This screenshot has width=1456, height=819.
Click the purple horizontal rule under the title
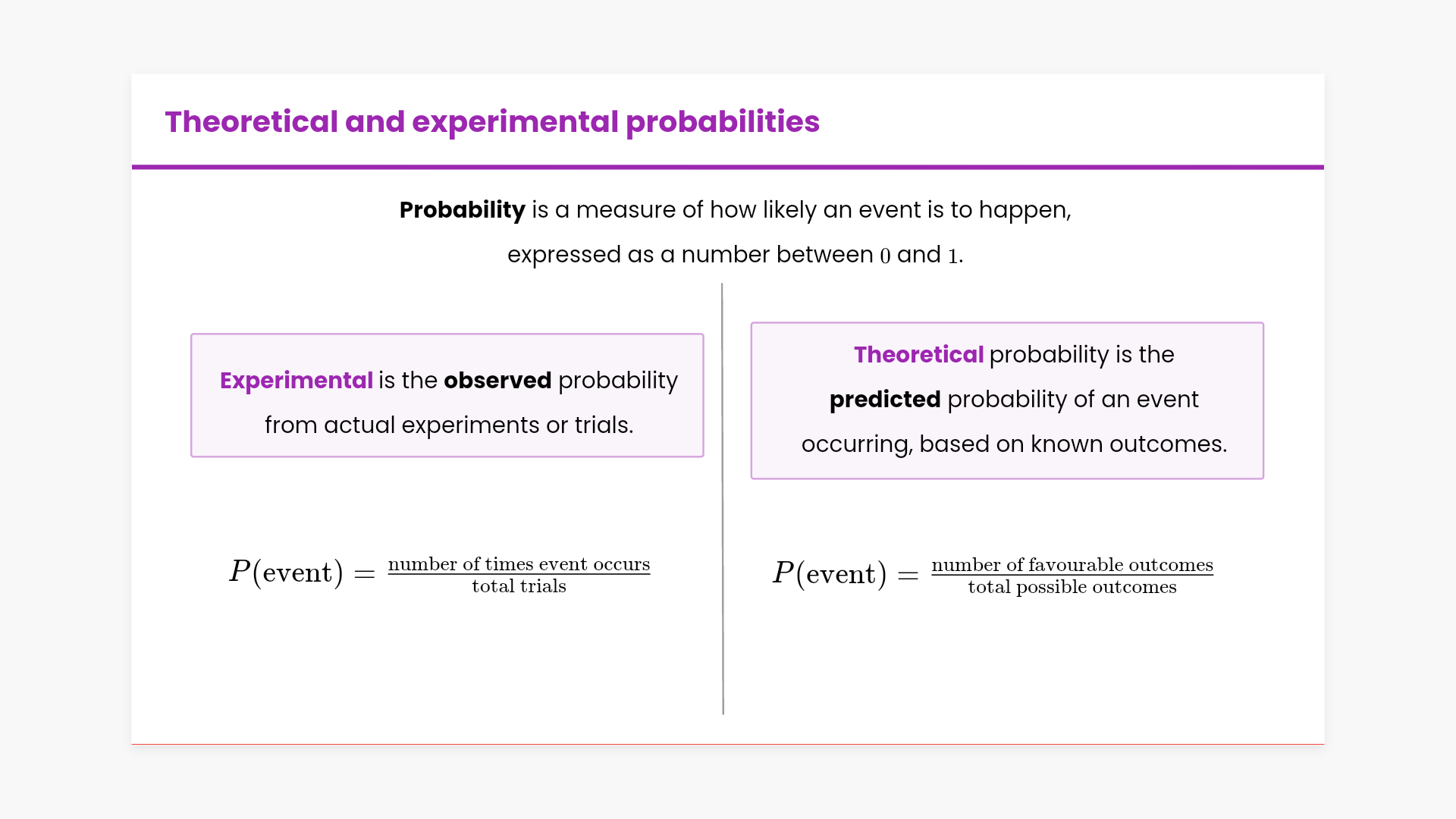[x=728, y=167]
